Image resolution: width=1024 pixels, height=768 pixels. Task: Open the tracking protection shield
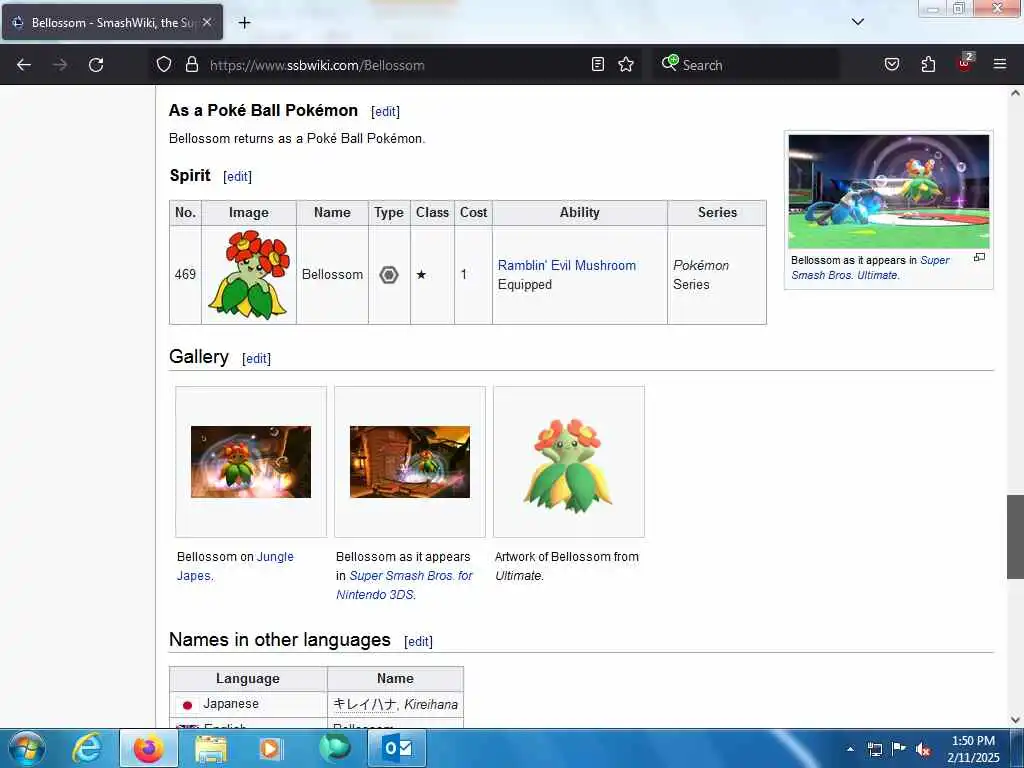164,64
